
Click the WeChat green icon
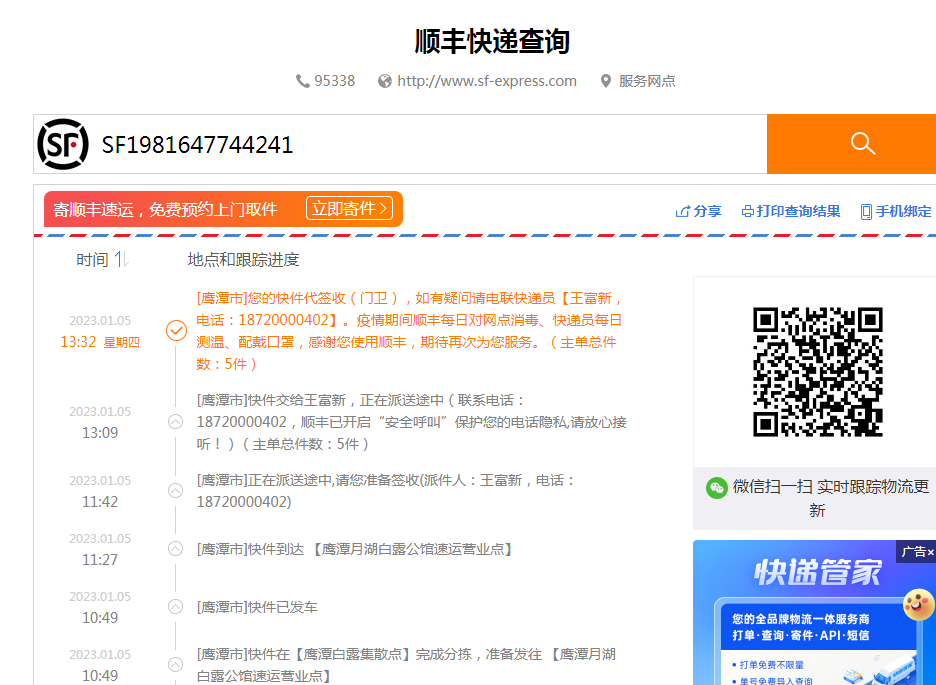coord(716,487)
